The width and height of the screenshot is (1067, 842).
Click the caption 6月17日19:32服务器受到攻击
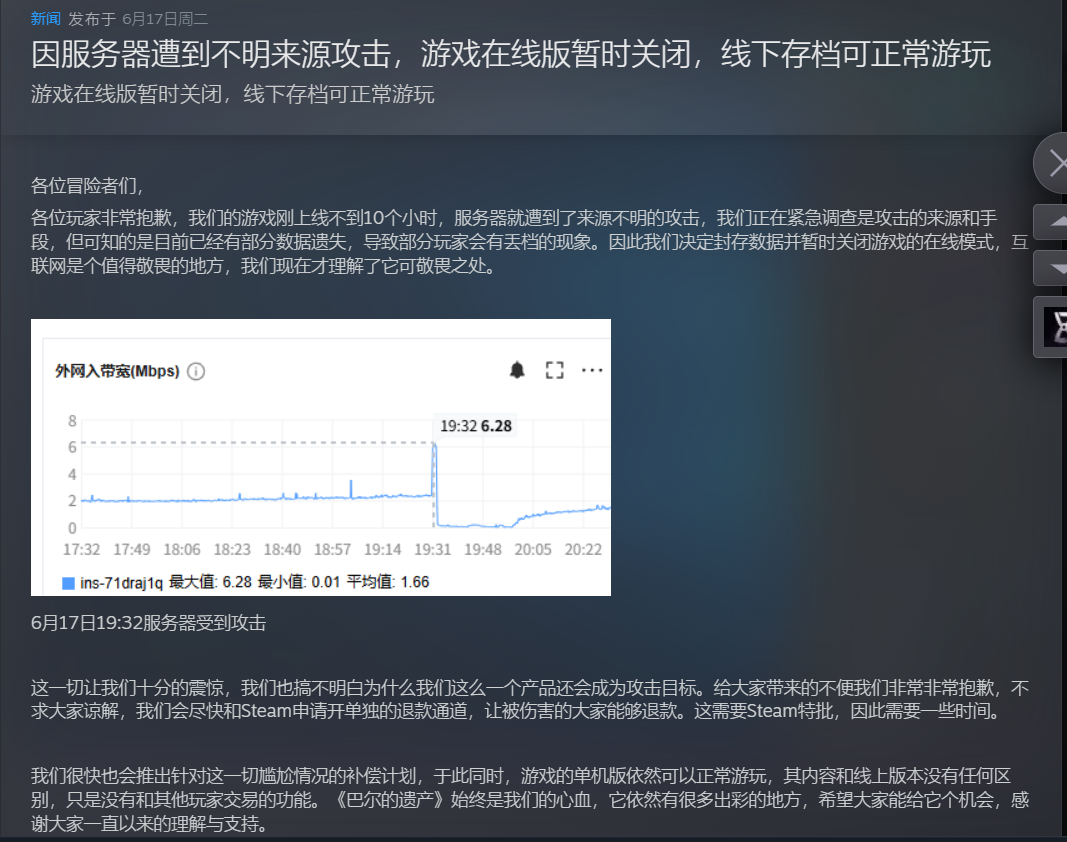coord(148,623)
